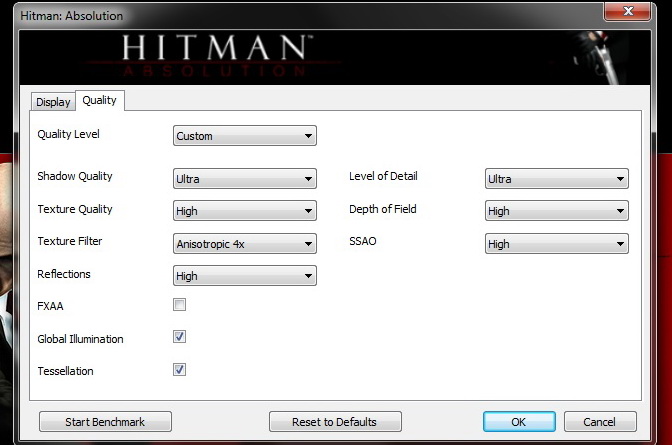Open the Shadow Quality dropdown
Image resolution: width=672 pixels, height=445 pixels.
pyautogui.click(x=245, y=179)
